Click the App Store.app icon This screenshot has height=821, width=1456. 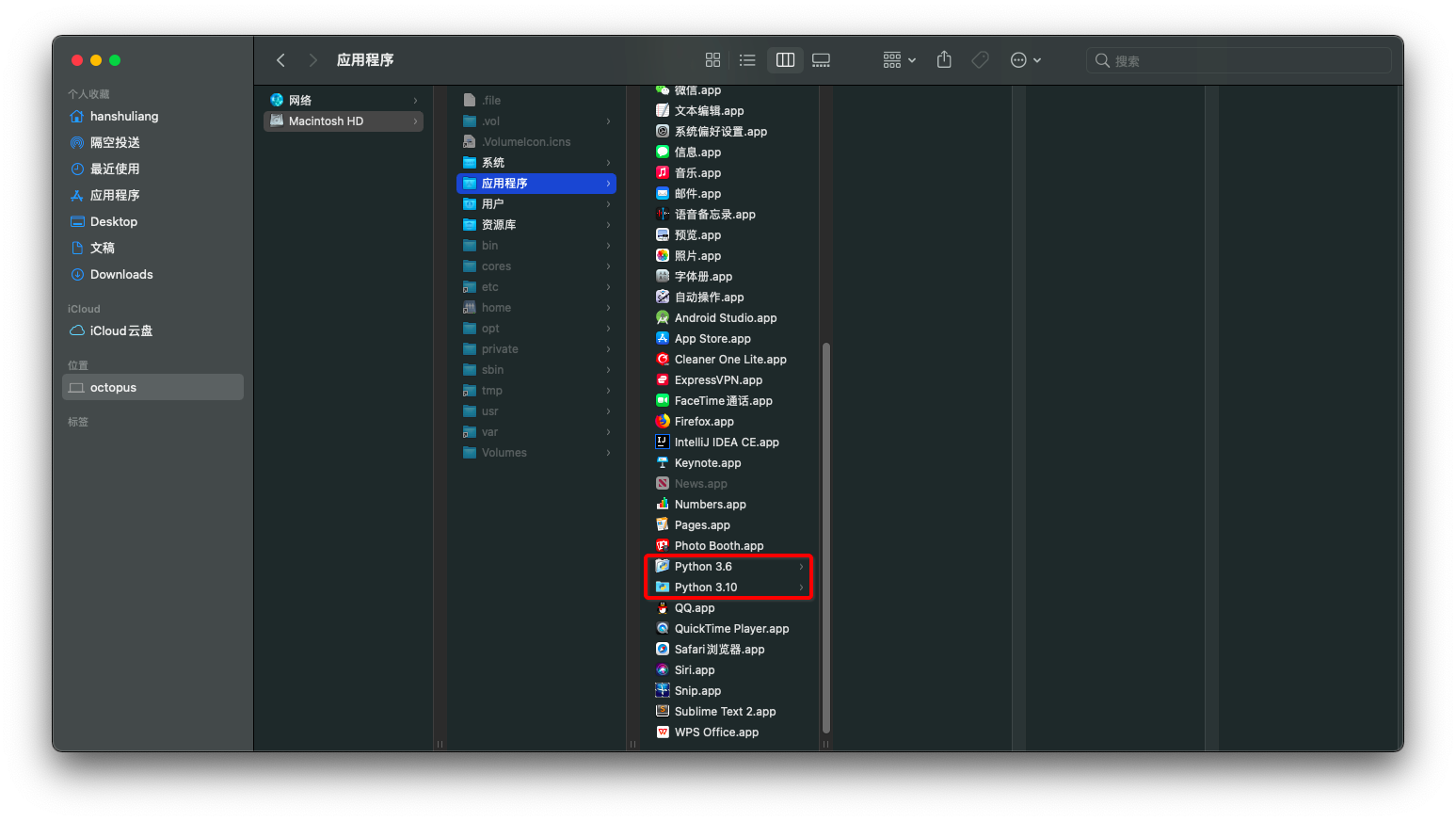point(663,339)
